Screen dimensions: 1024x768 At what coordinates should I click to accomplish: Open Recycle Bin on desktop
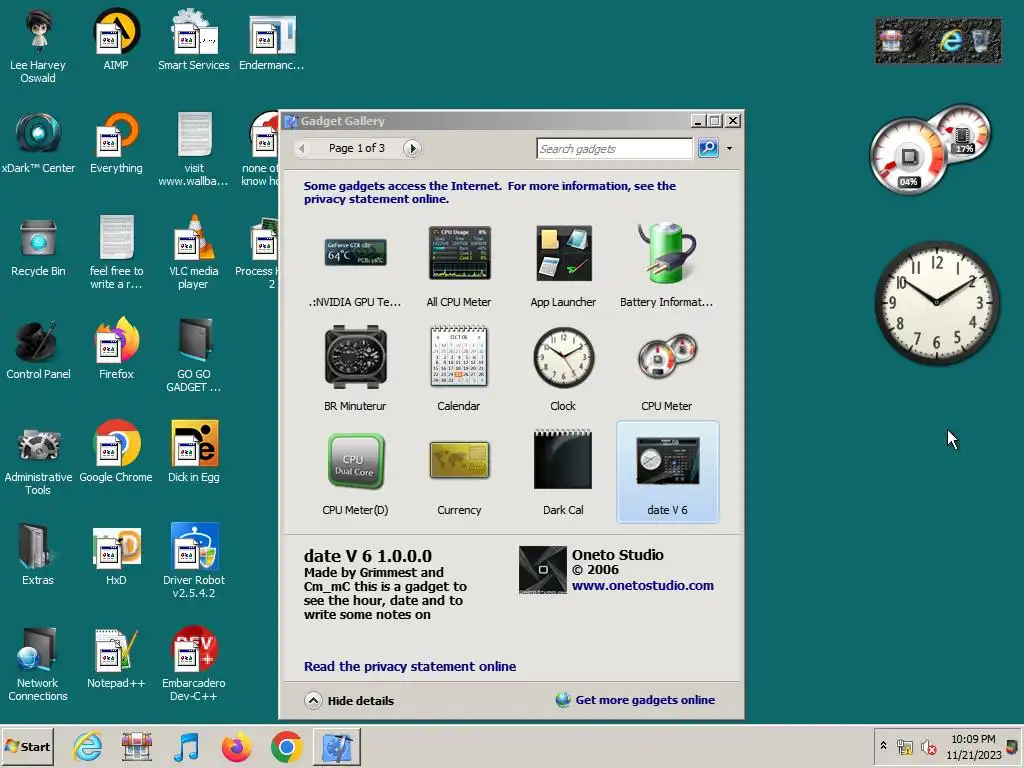38,246
